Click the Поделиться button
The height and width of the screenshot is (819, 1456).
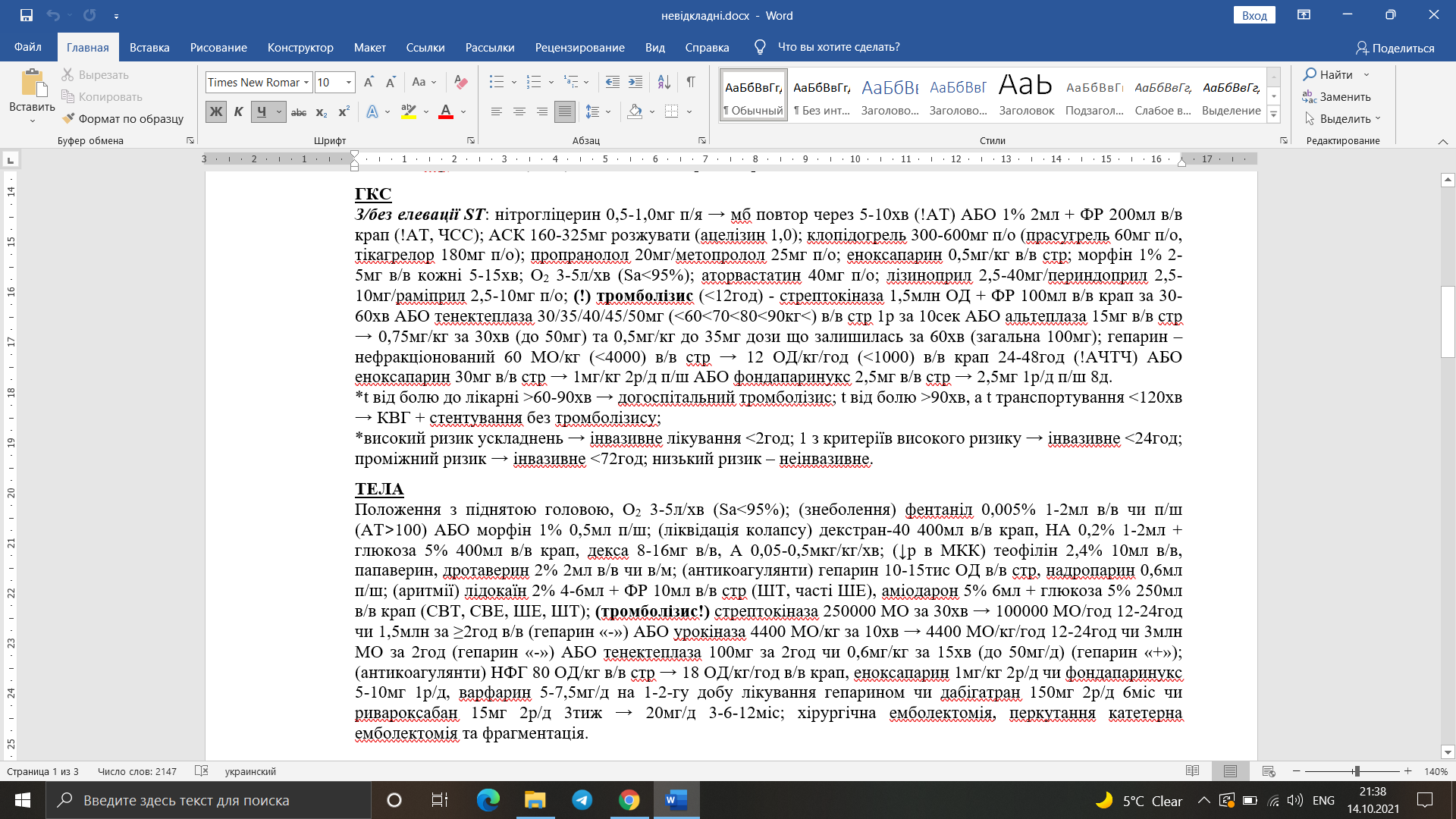click(1395, 48)
